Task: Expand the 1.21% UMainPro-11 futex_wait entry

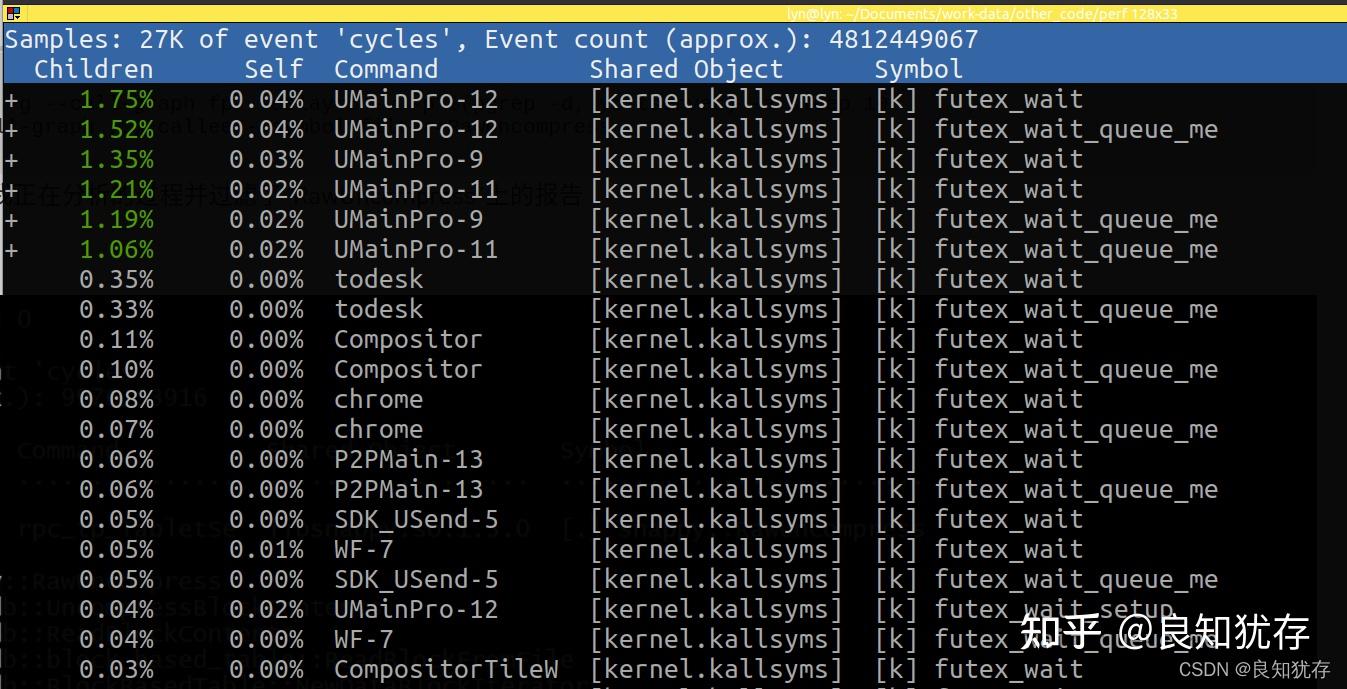Action: point(11,190)
